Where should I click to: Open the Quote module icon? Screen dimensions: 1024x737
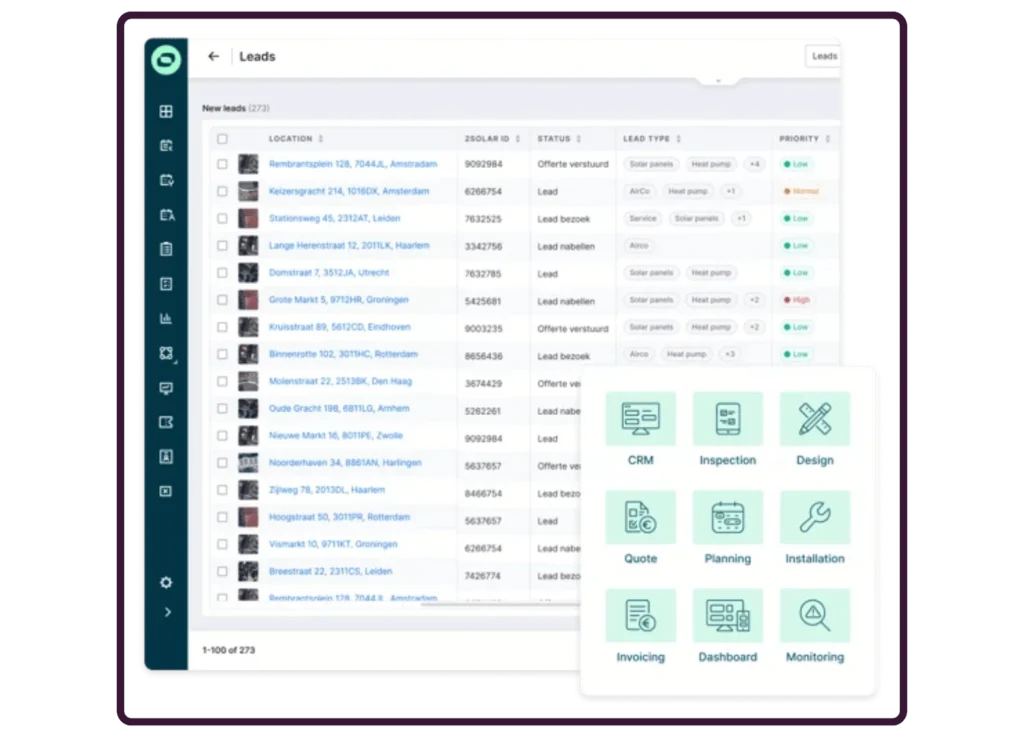pos(640,517)
